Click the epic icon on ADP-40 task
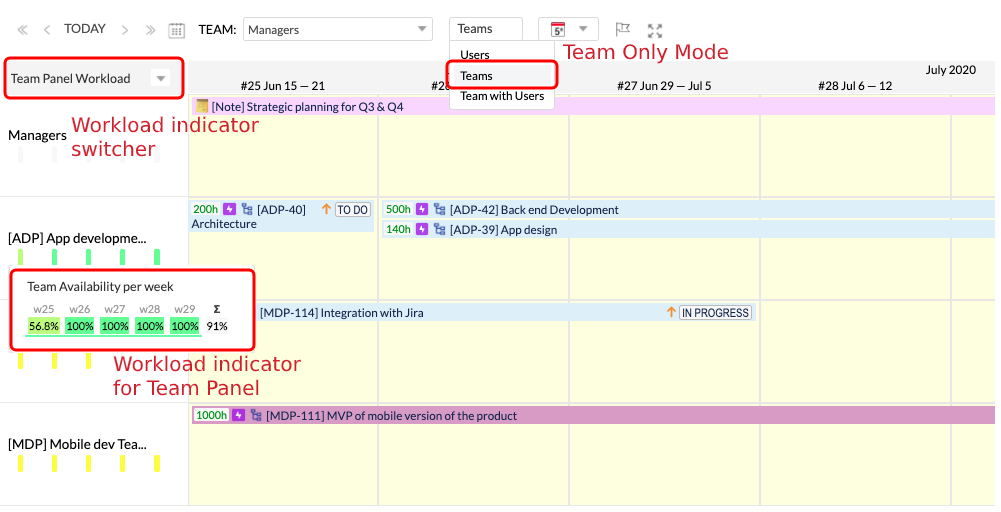The image size is (1001, 512). tap(229, 209)
